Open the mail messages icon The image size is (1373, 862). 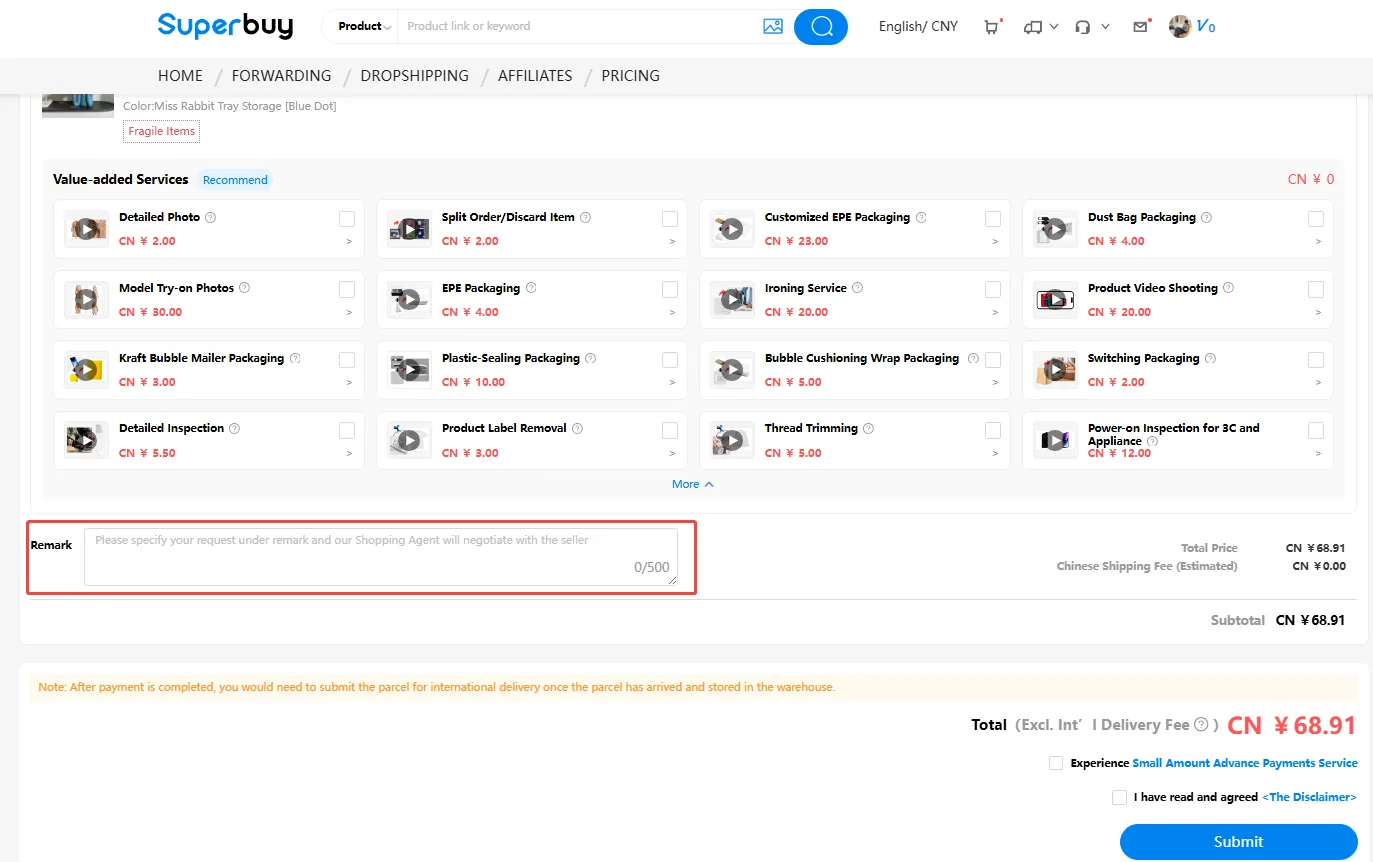(x=1140, y=27)
